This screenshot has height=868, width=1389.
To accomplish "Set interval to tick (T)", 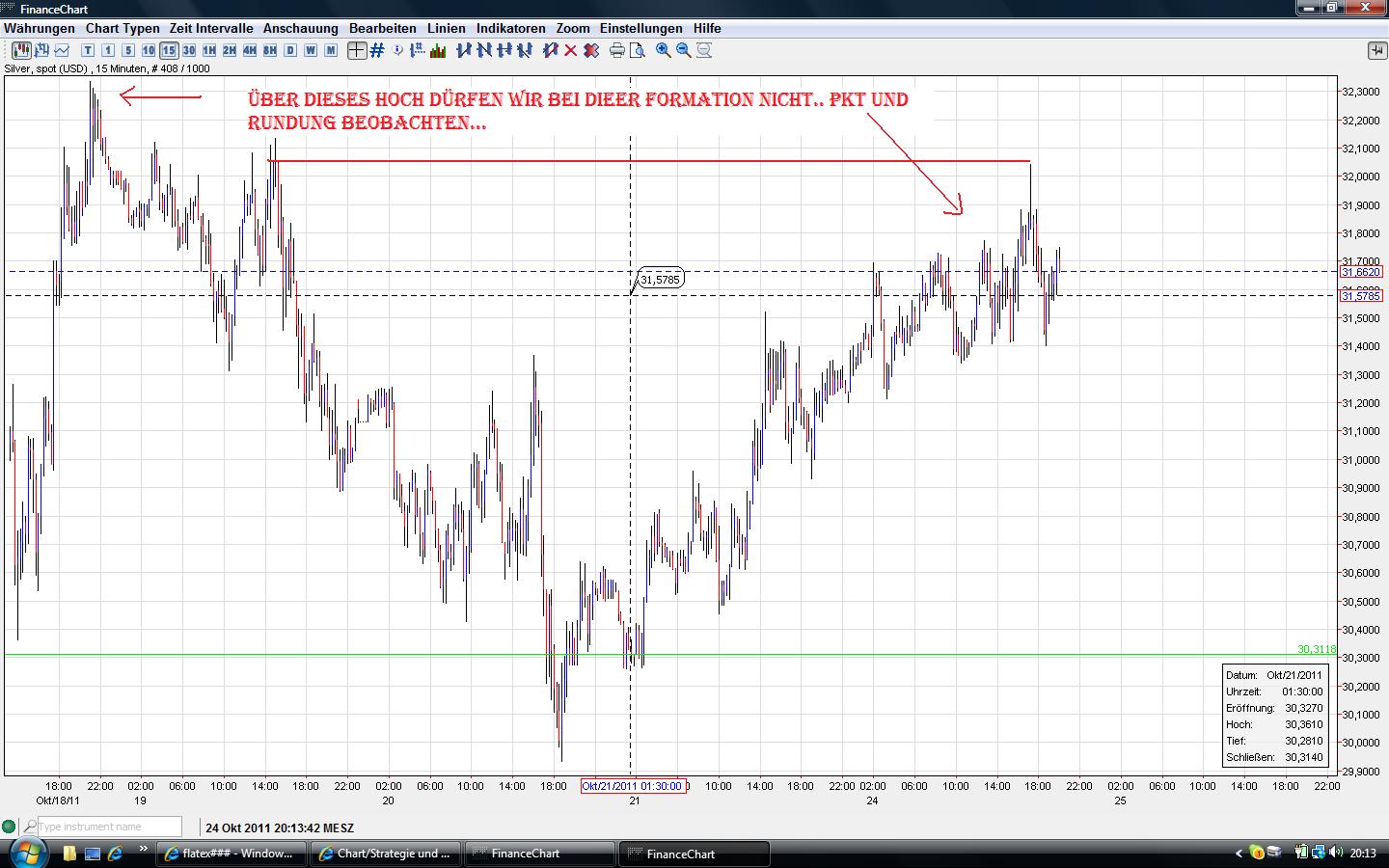I will (88, 50).
